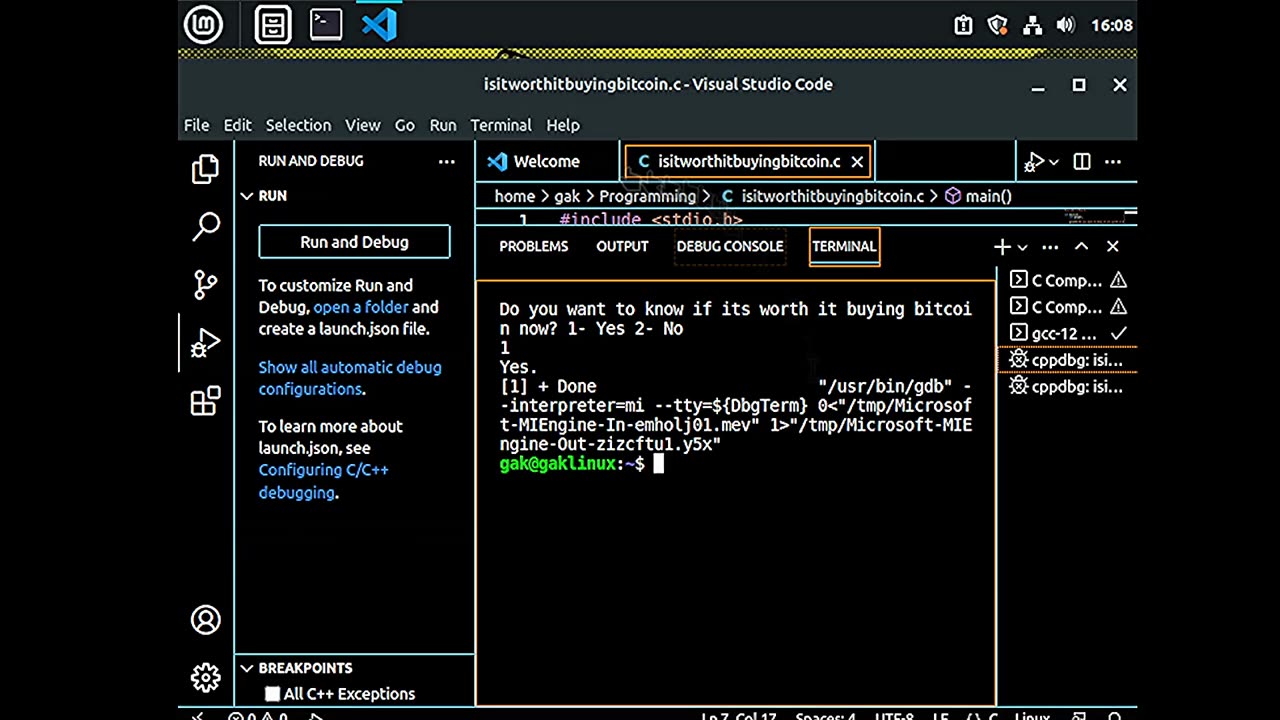
Task: Open the run button dropdown arrow
Action: coord(1053,163)
